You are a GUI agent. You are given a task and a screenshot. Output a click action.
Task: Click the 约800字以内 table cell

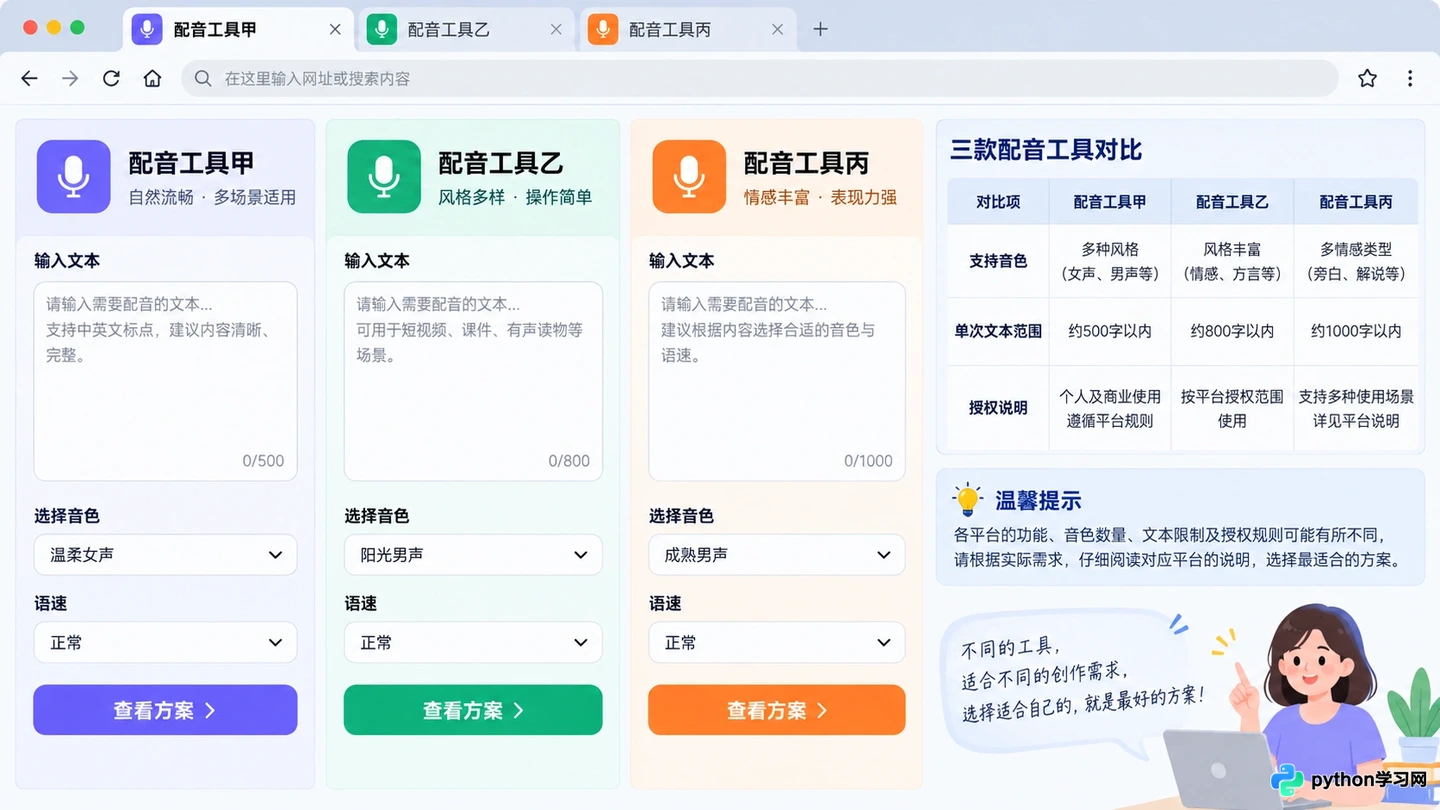tap(1232, 331)
